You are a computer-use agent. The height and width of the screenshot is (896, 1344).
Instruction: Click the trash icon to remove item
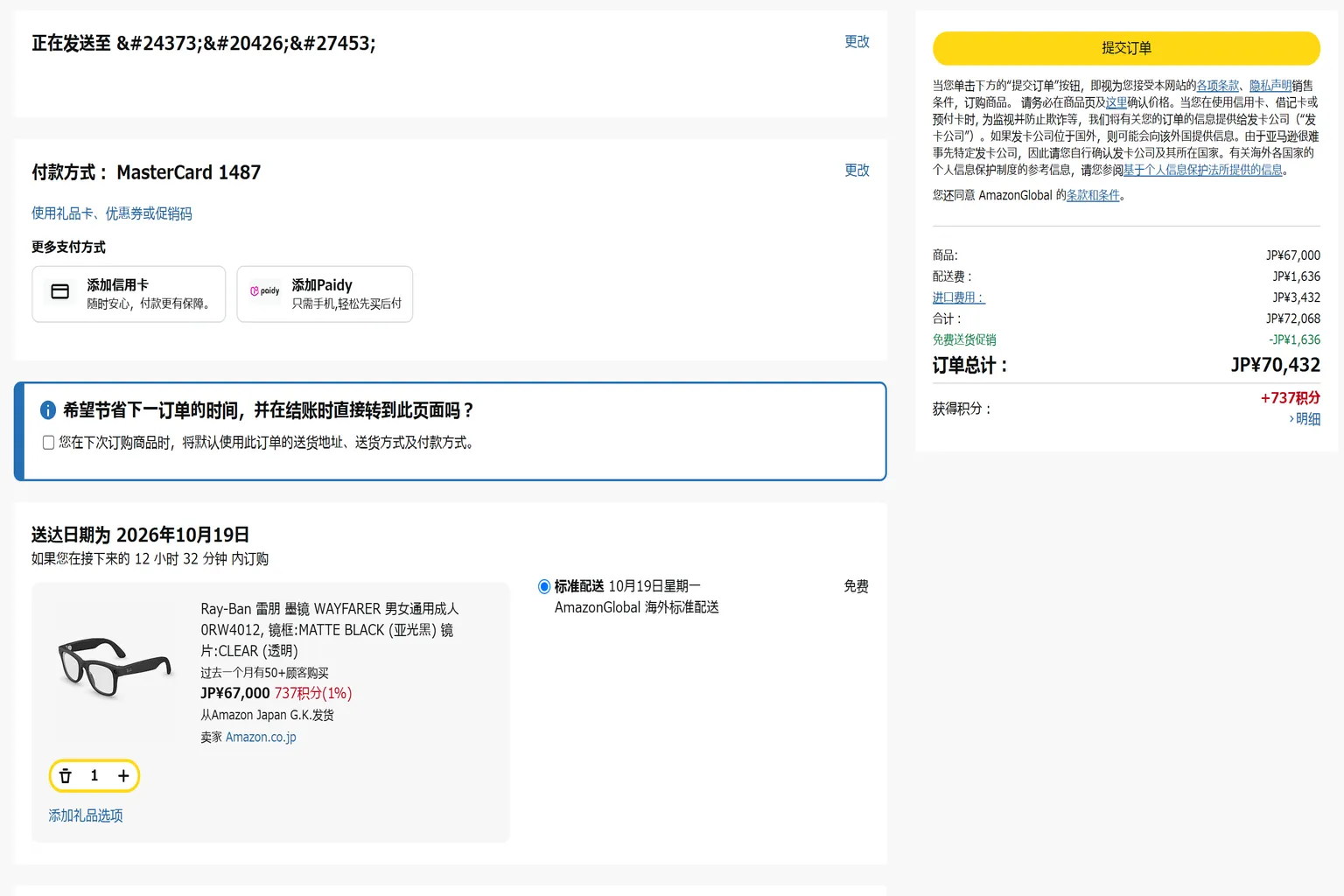click(65, 776)
